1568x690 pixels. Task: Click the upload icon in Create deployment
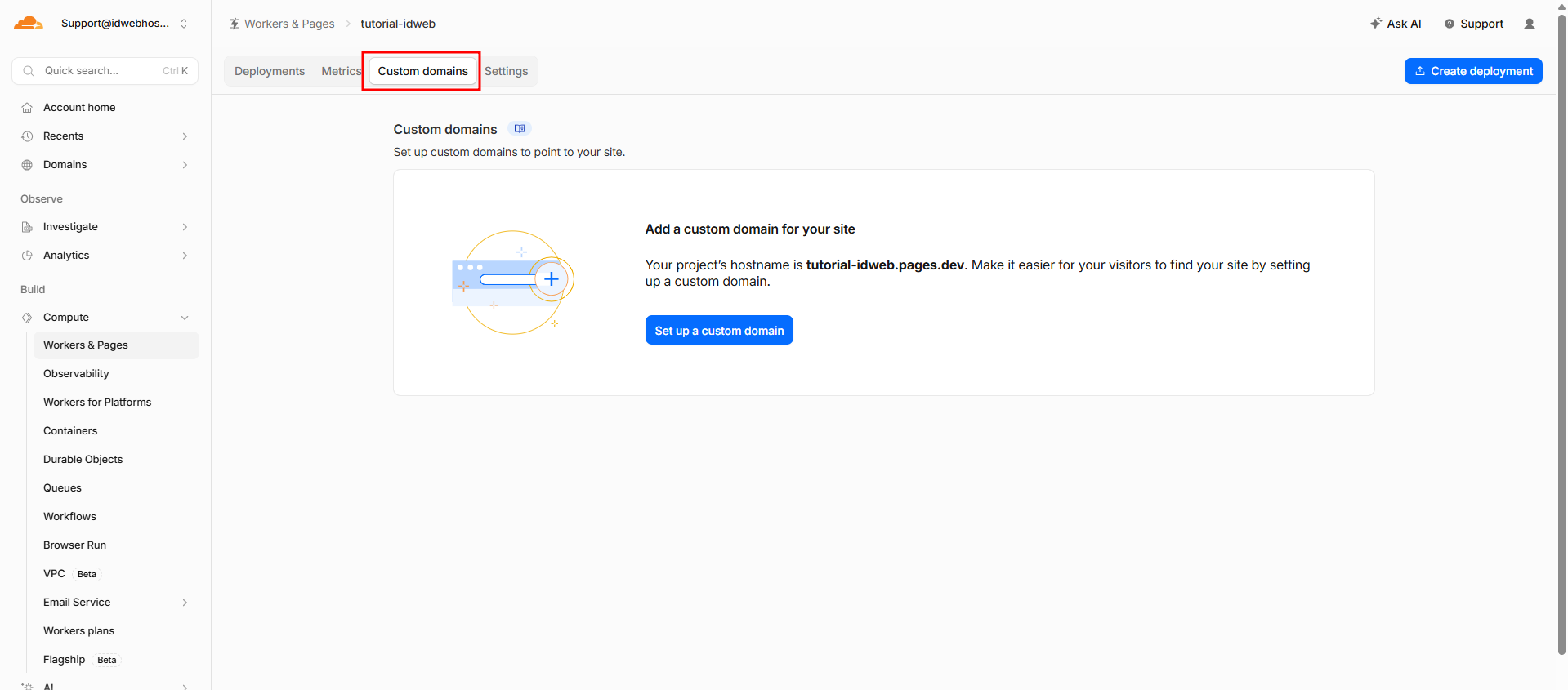[x=1420, y=71]
